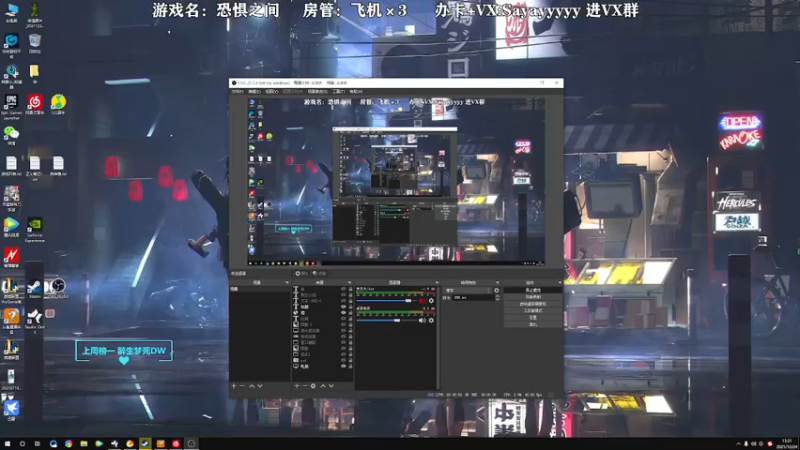The height and width of the screenshot is (450, 800).
Task: Click the transition duration stepper arrows
Action: coord(497,297)
